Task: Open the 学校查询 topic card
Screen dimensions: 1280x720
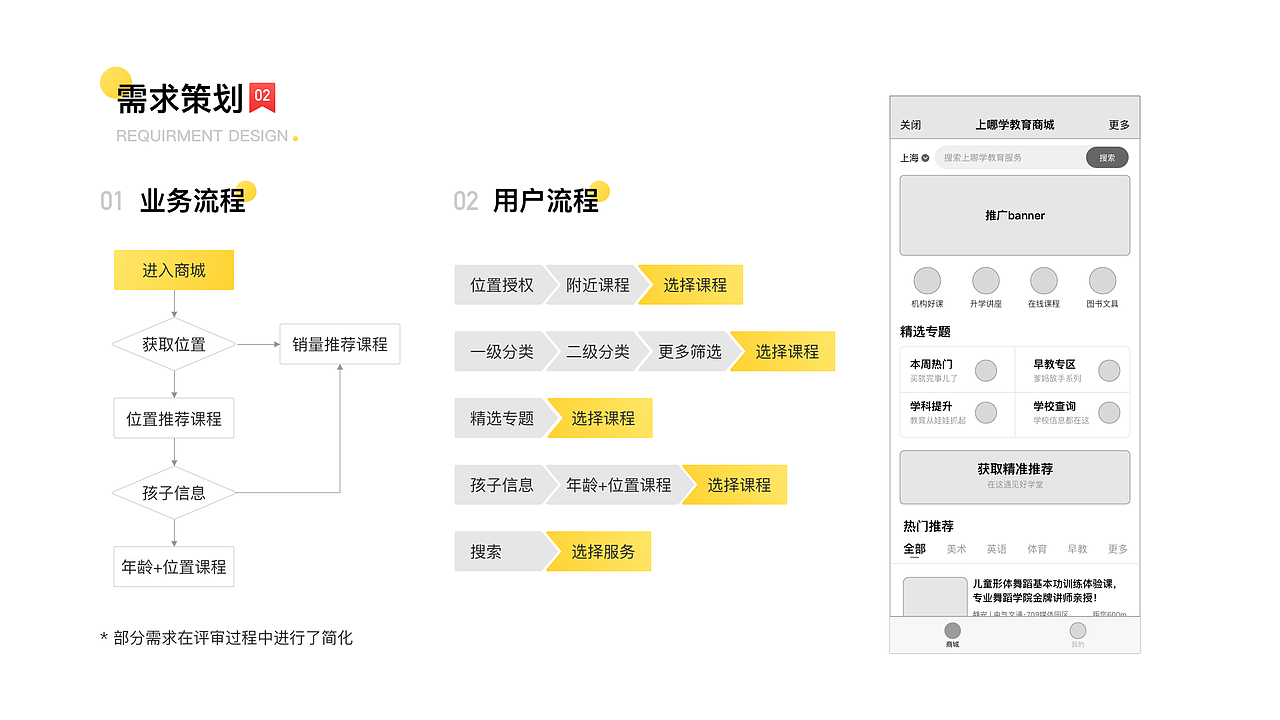Action: click(x=1073, y=414)
